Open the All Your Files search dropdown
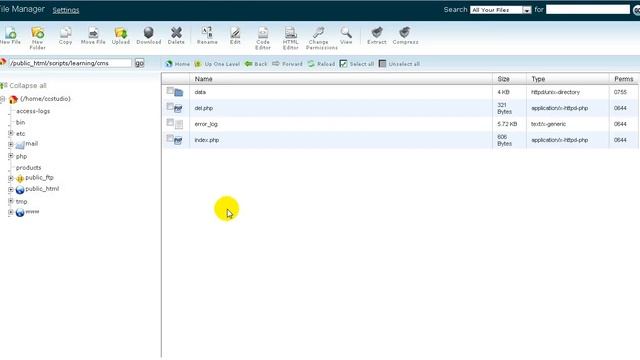 501,10
